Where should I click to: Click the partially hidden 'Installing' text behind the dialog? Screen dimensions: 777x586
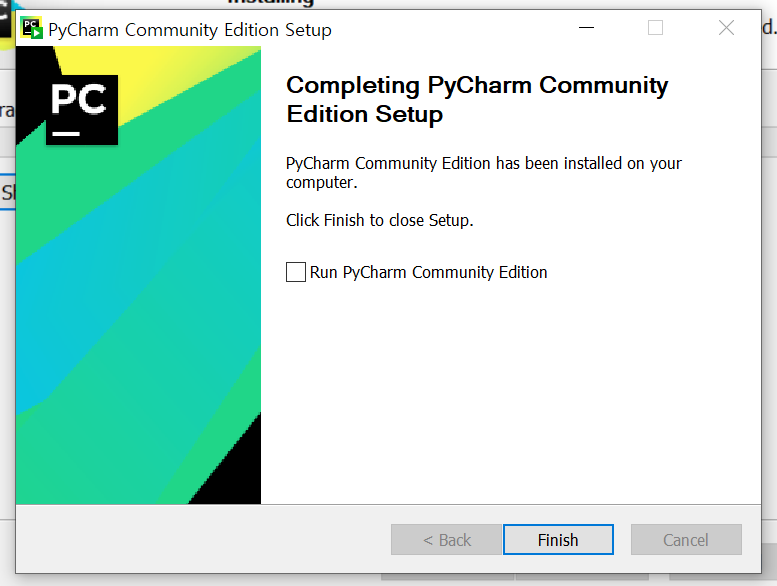(271, 3)
